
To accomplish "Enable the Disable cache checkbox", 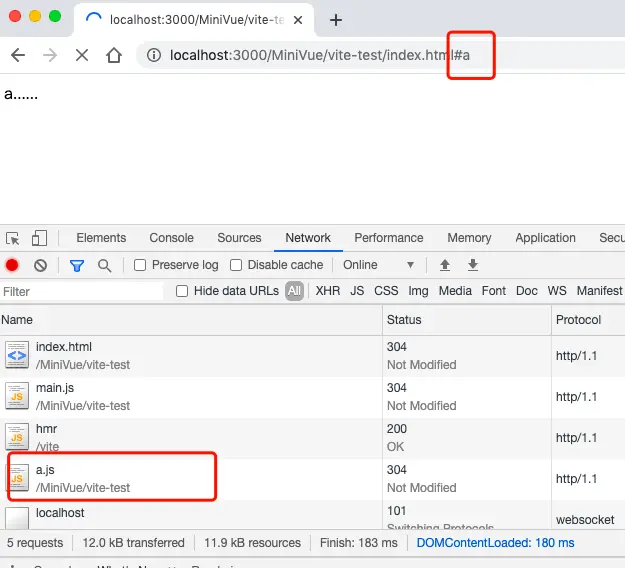I will coord(236,265).
